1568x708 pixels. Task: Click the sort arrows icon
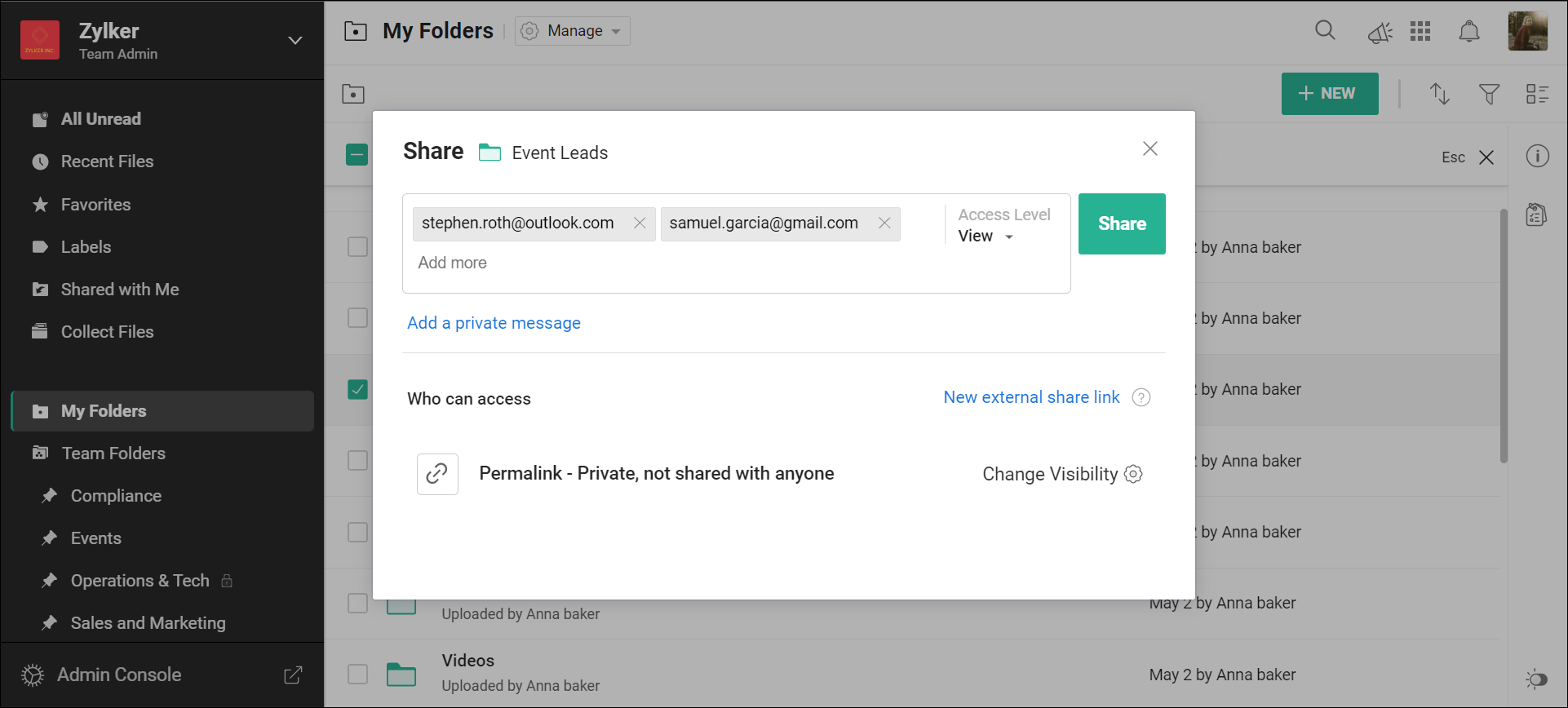coord(1439,94)
